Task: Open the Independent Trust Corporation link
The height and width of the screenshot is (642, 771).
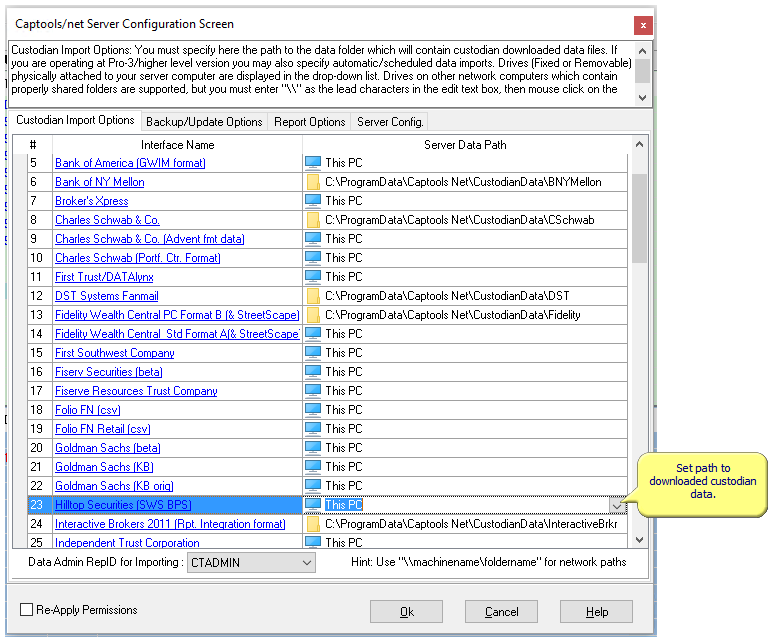Action: (x=127, y=543)
